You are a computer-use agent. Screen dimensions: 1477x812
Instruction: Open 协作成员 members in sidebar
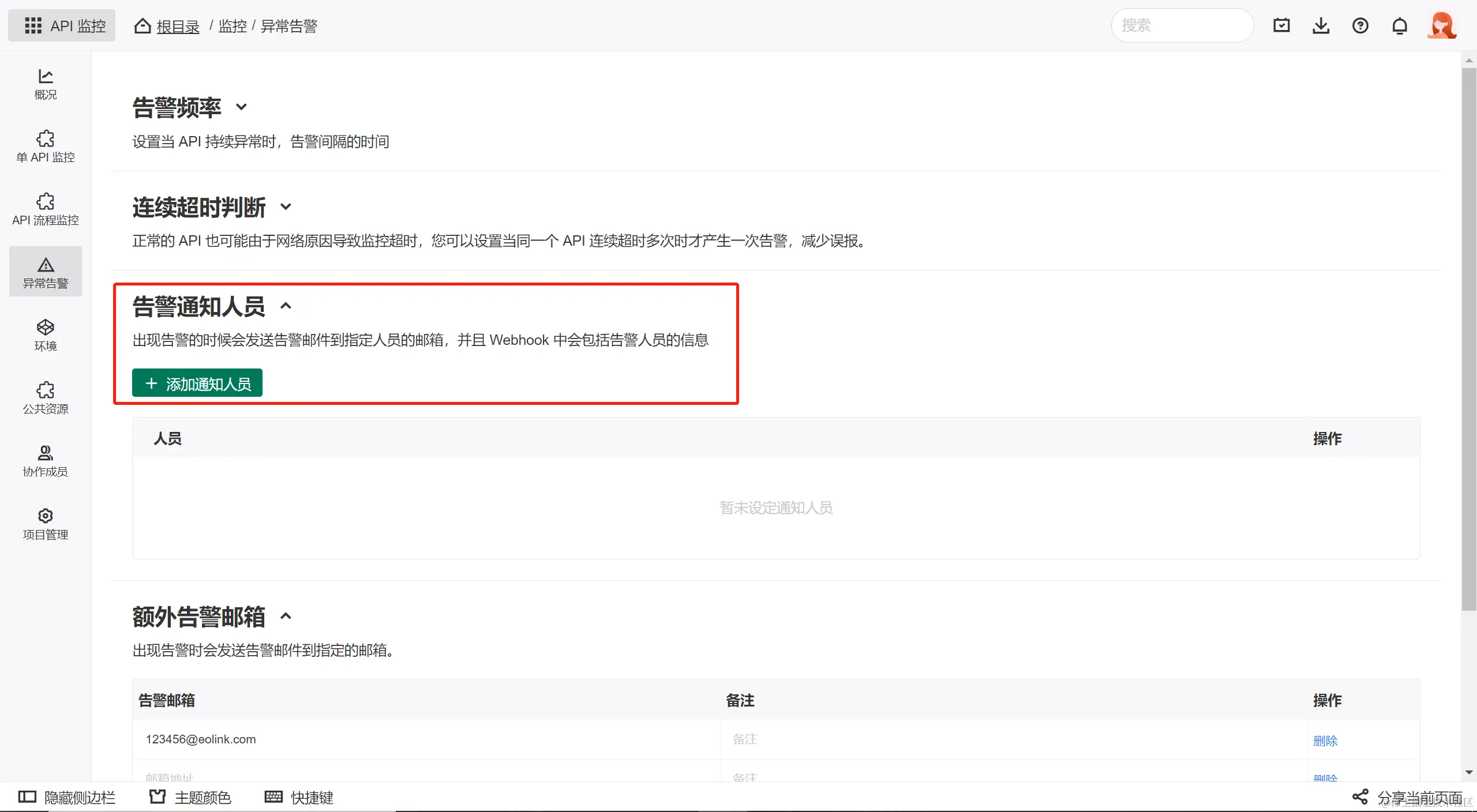tap(45, 461)
